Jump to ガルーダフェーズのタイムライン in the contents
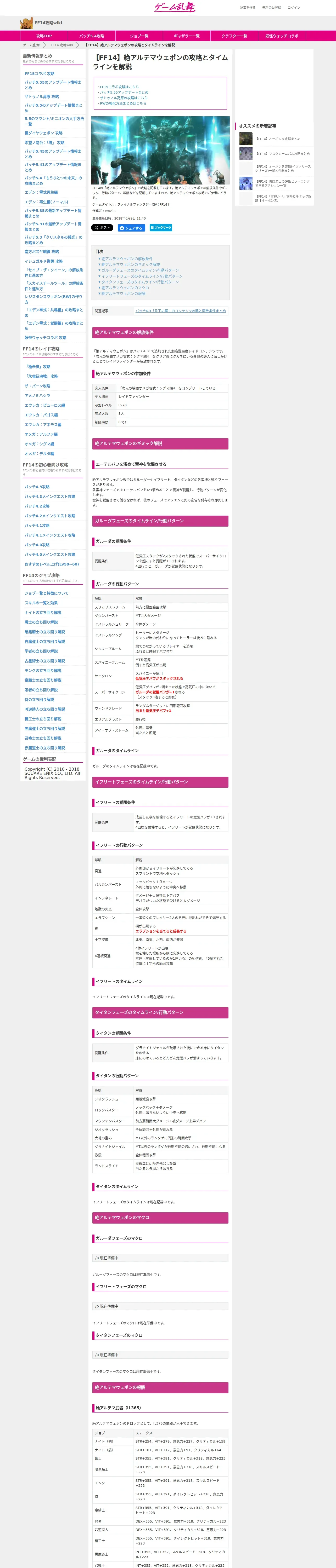336x1568 pixels. click(x=139, y=270)
